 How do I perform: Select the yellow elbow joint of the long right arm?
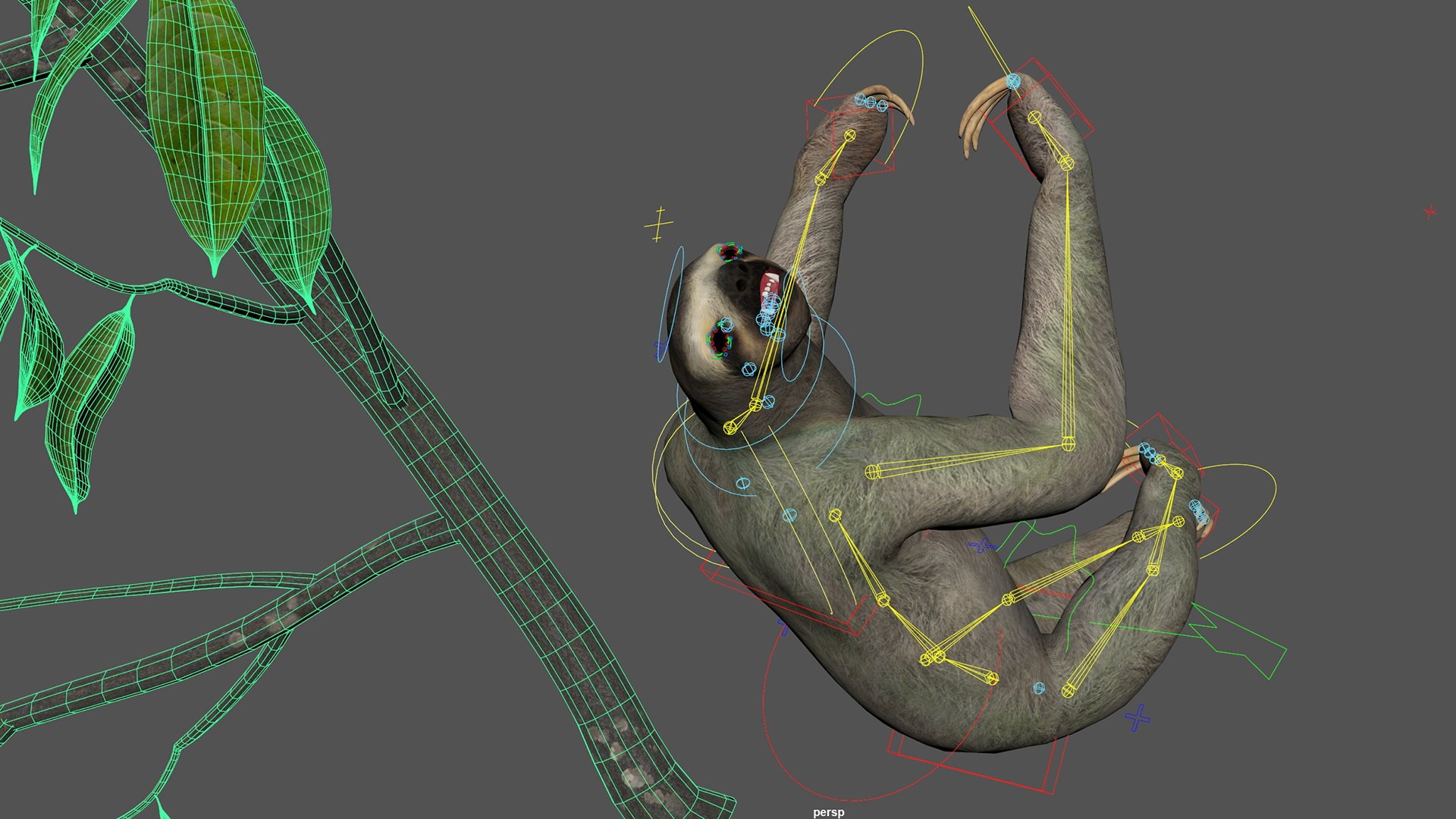pyautogui.click(x=1068, y=444)
